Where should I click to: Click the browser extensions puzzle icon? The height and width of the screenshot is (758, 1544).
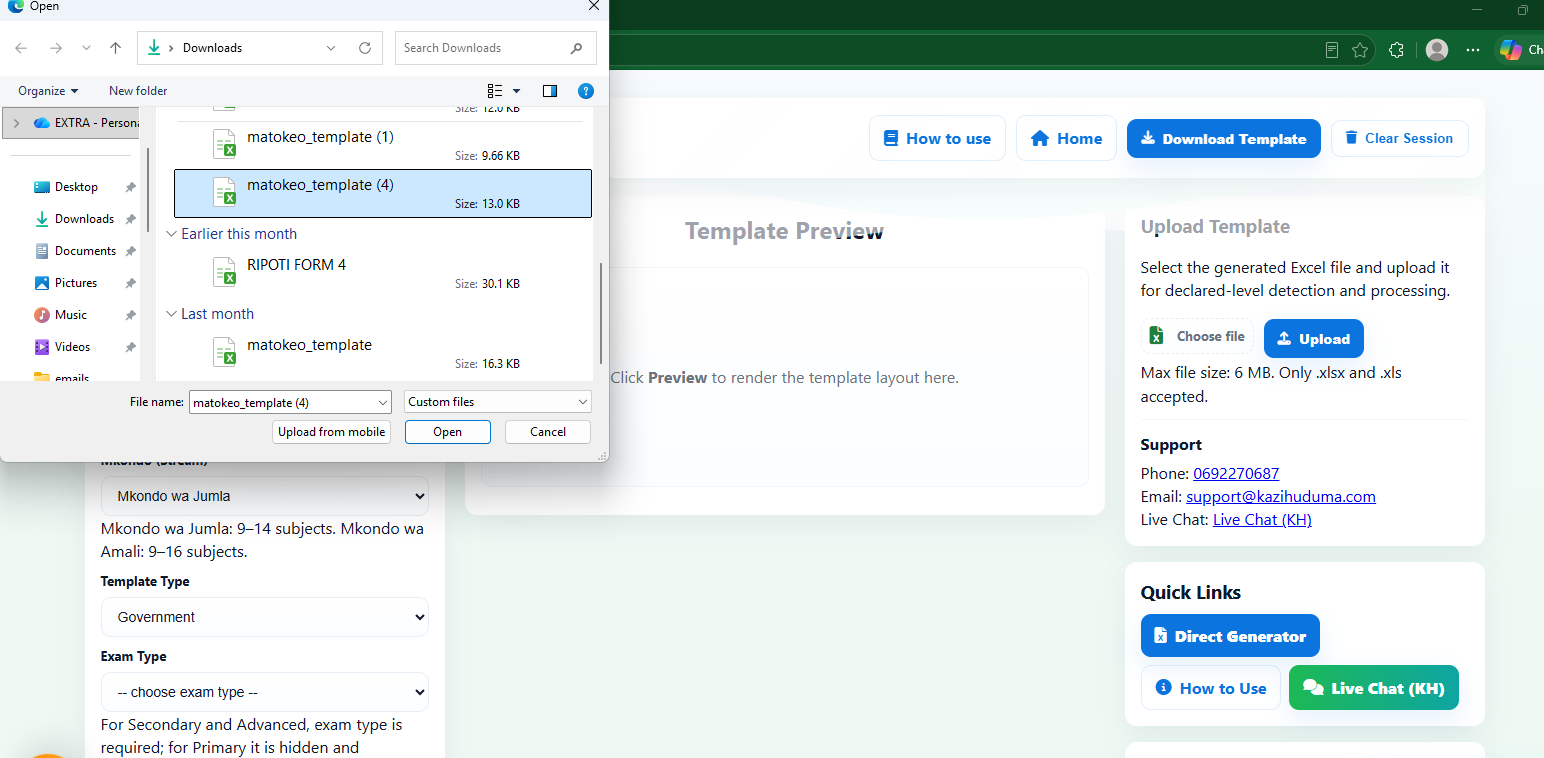point(1397,50)
